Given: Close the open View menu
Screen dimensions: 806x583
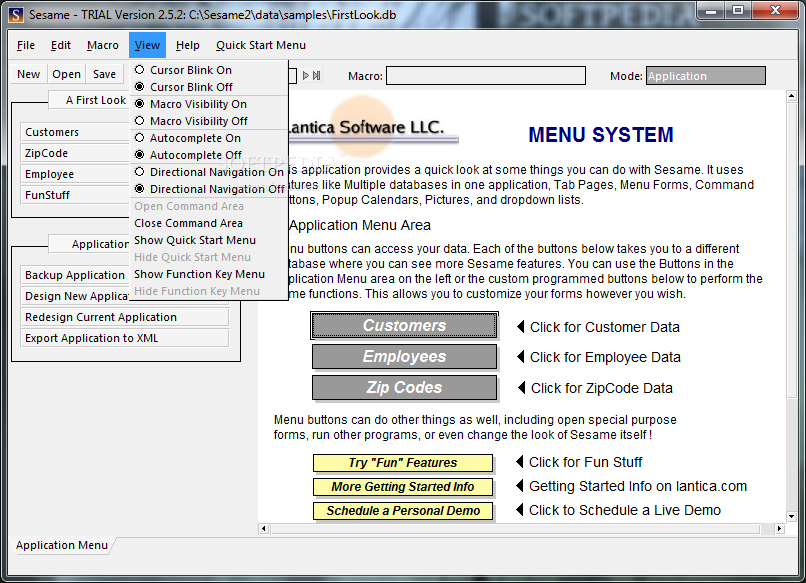Looking at the screenshot, I should [x=147, y=45].
